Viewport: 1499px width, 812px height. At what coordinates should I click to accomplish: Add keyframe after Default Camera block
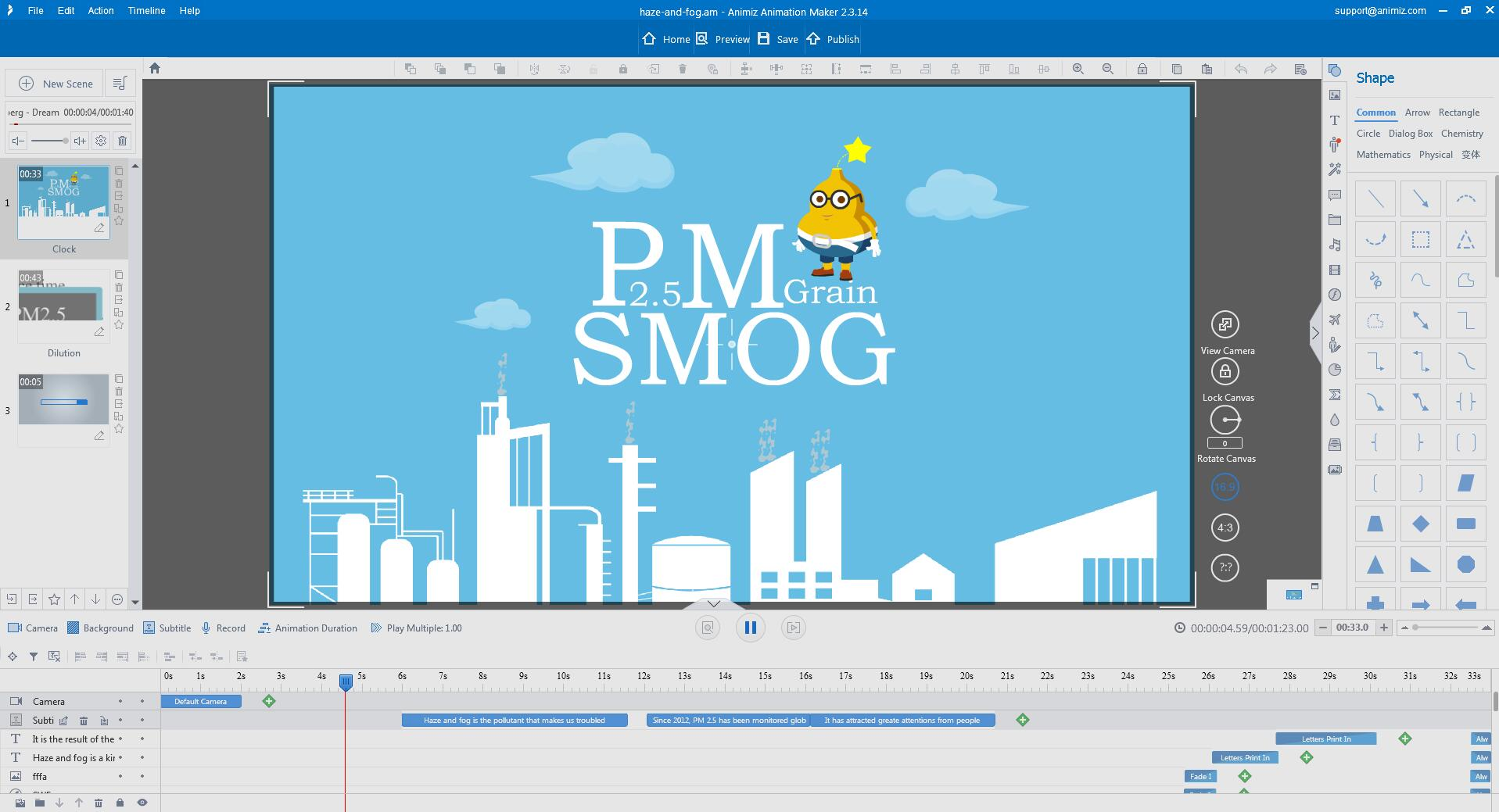click(269, 701)
